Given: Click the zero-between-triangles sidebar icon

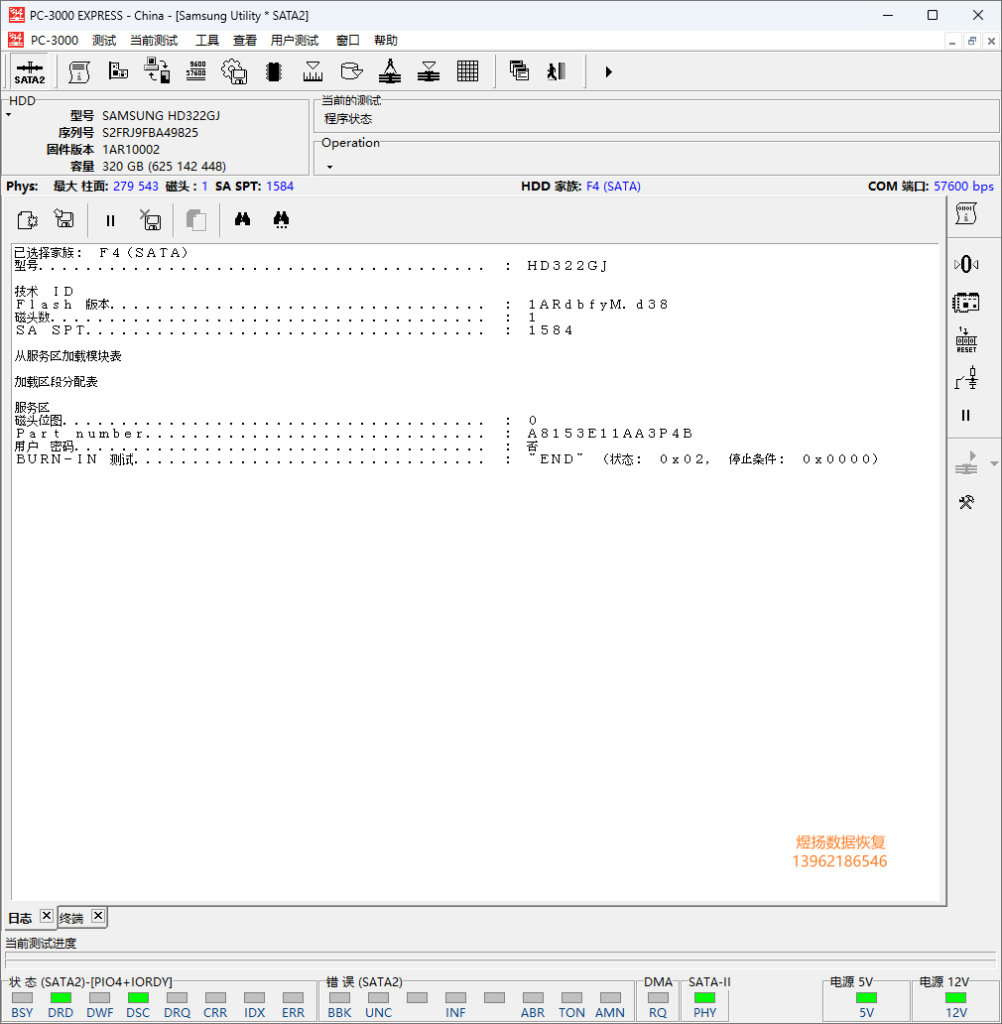Looking at the screenshot, I should [966, 264].
